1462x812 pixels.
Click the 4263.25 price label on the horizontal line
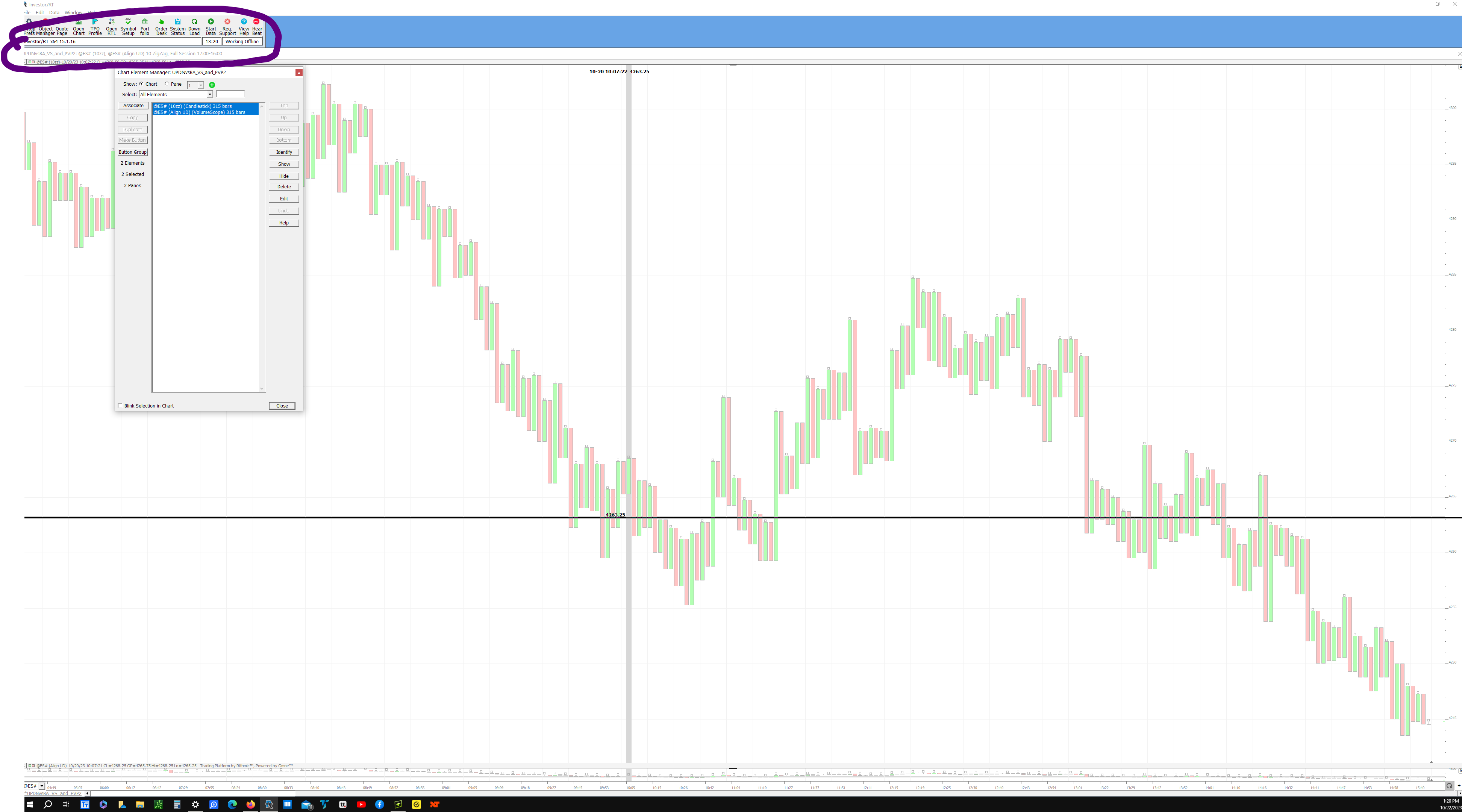click(615, 515)
